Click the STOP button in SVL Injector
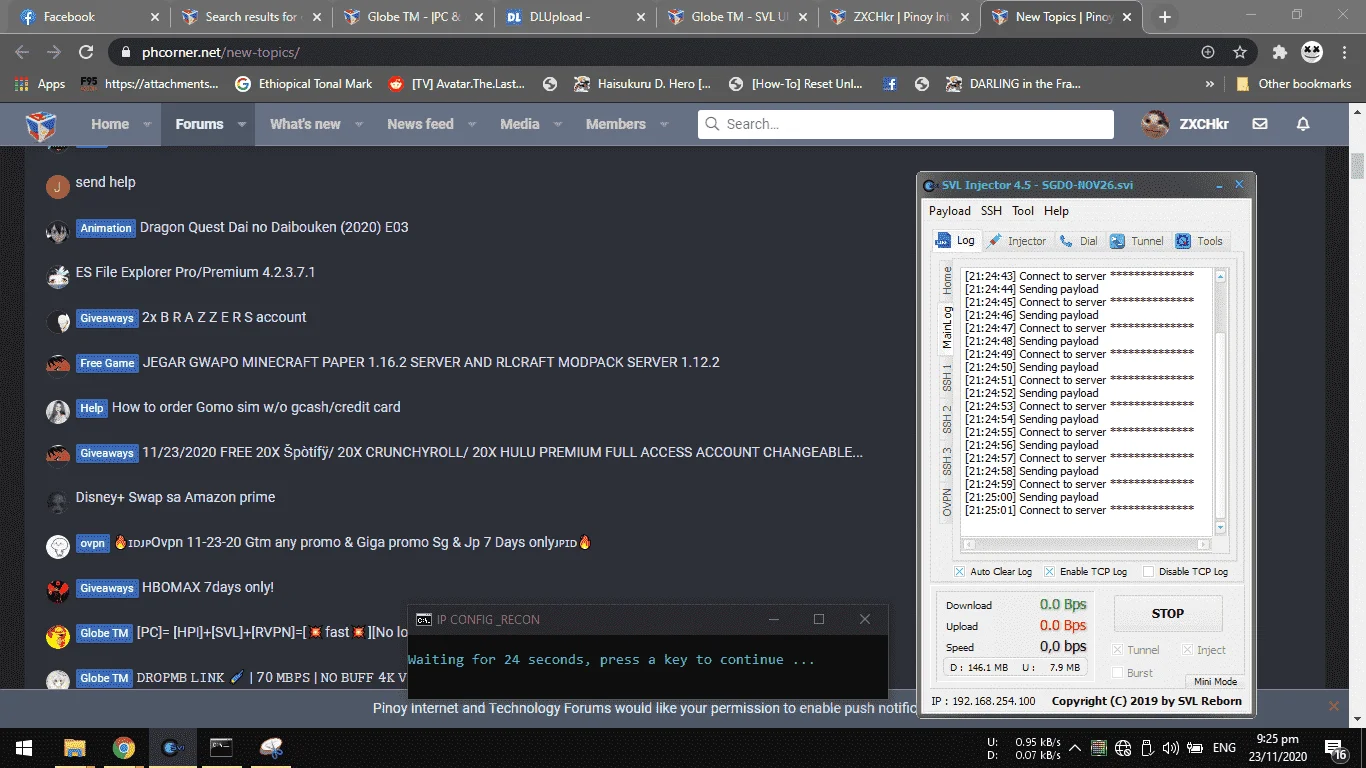The width and height of the screenshot is (1366, 768). [x=1167, y=614]
